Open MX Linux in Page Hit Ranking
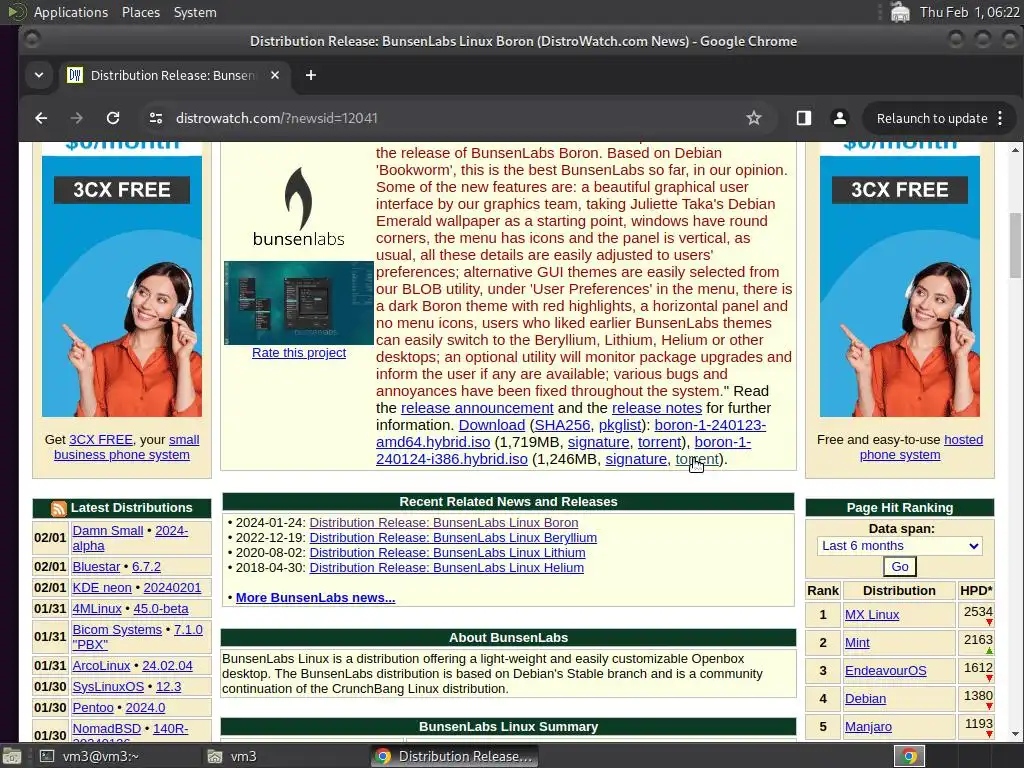The height and width of the screenshot is (768, 1024). coord(872,615)
